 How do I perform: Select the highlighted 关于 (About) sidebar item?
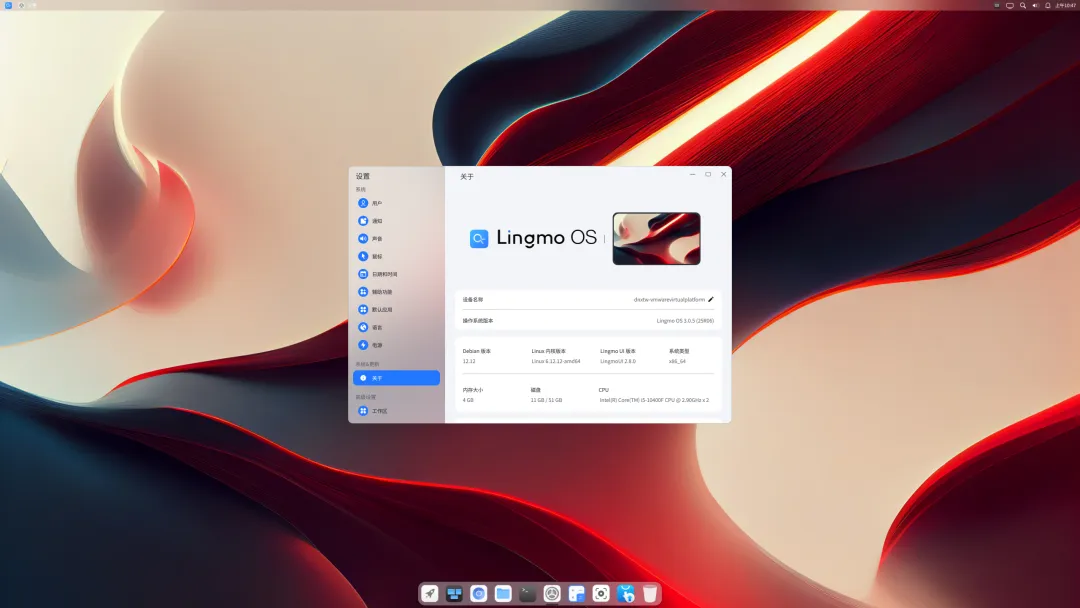point(396,378)
